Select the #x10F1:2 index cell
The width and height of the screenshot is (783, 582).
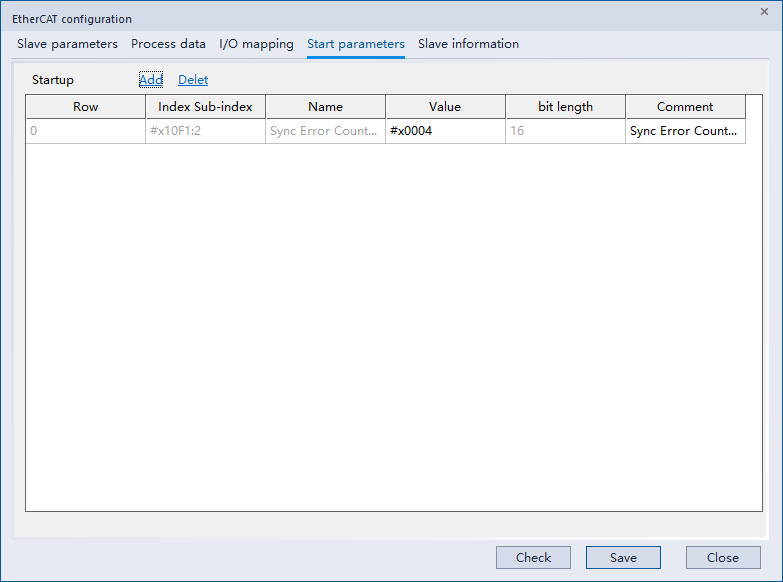click(205, 131)
